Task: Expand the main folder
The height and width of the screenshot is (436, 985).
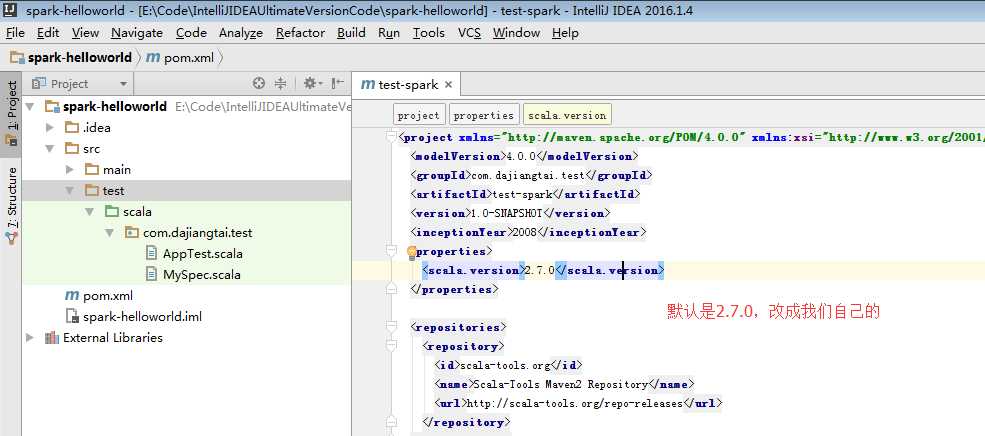Action: [70, 170]
